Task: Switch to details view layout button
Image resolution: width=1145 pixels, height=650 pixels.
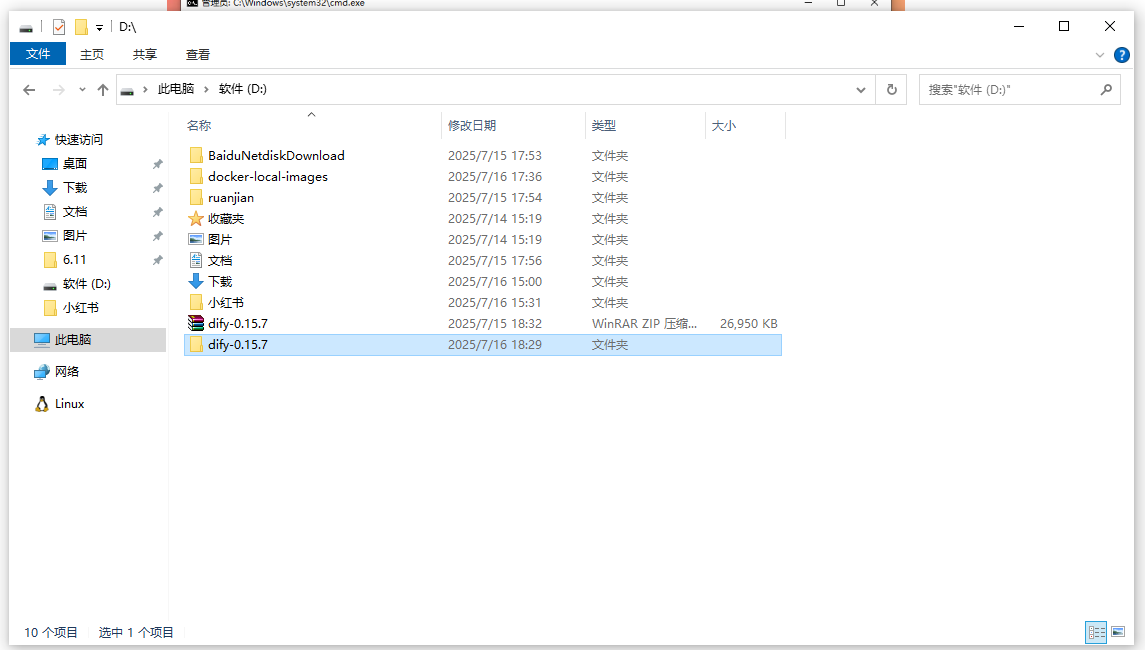Action: click(1096, 632)
